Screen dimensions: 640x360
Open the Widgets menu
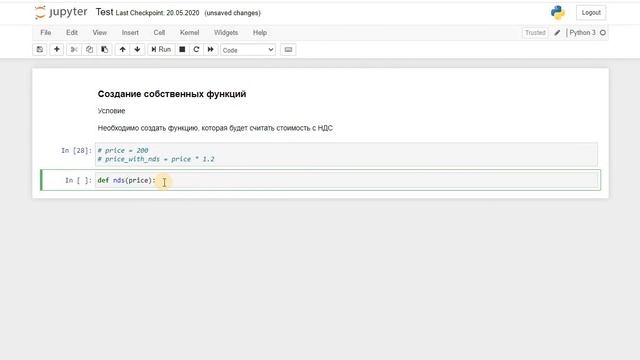[226, 33]
